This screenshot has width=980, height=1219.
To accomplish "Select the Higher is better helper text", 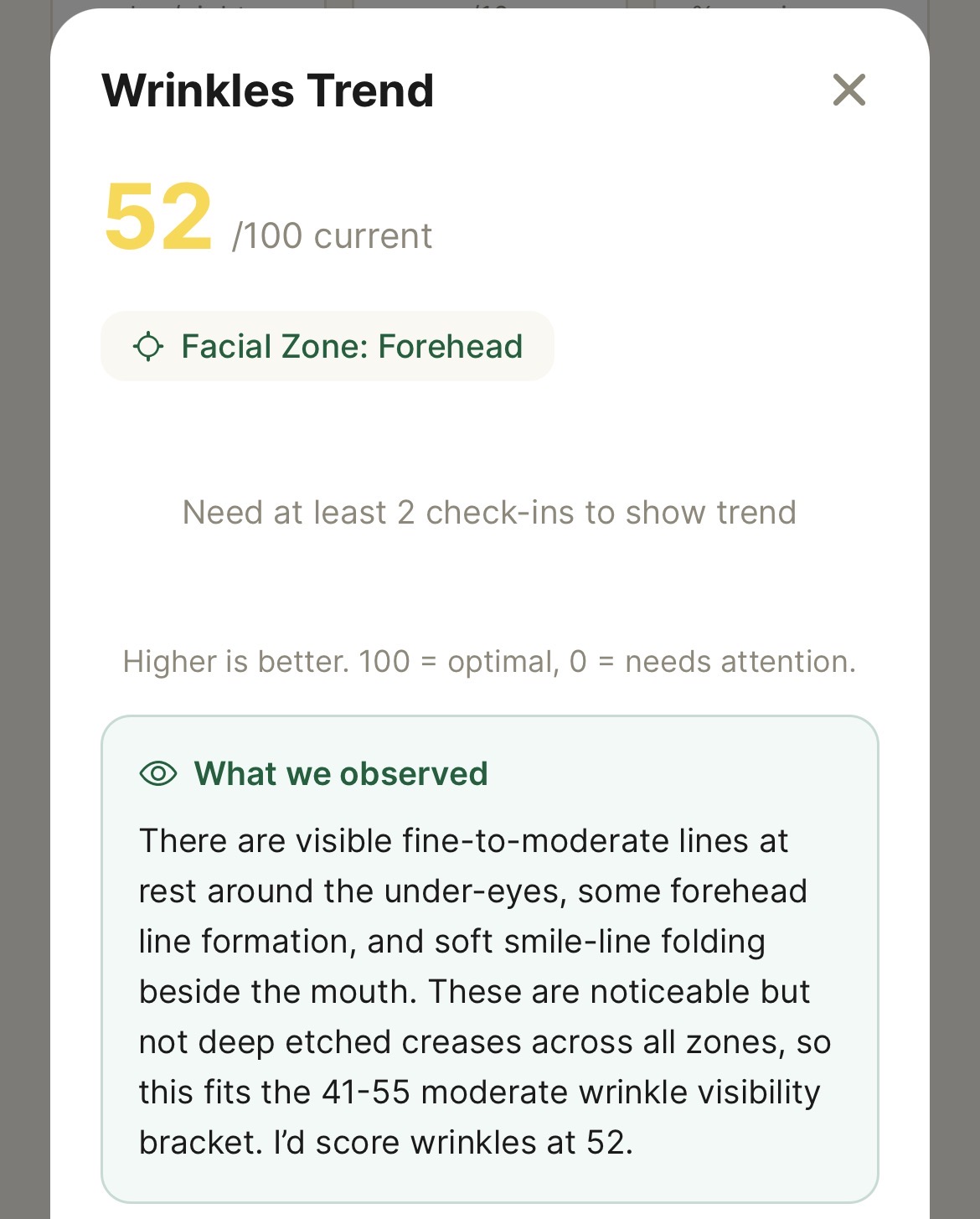I will 489,662.
